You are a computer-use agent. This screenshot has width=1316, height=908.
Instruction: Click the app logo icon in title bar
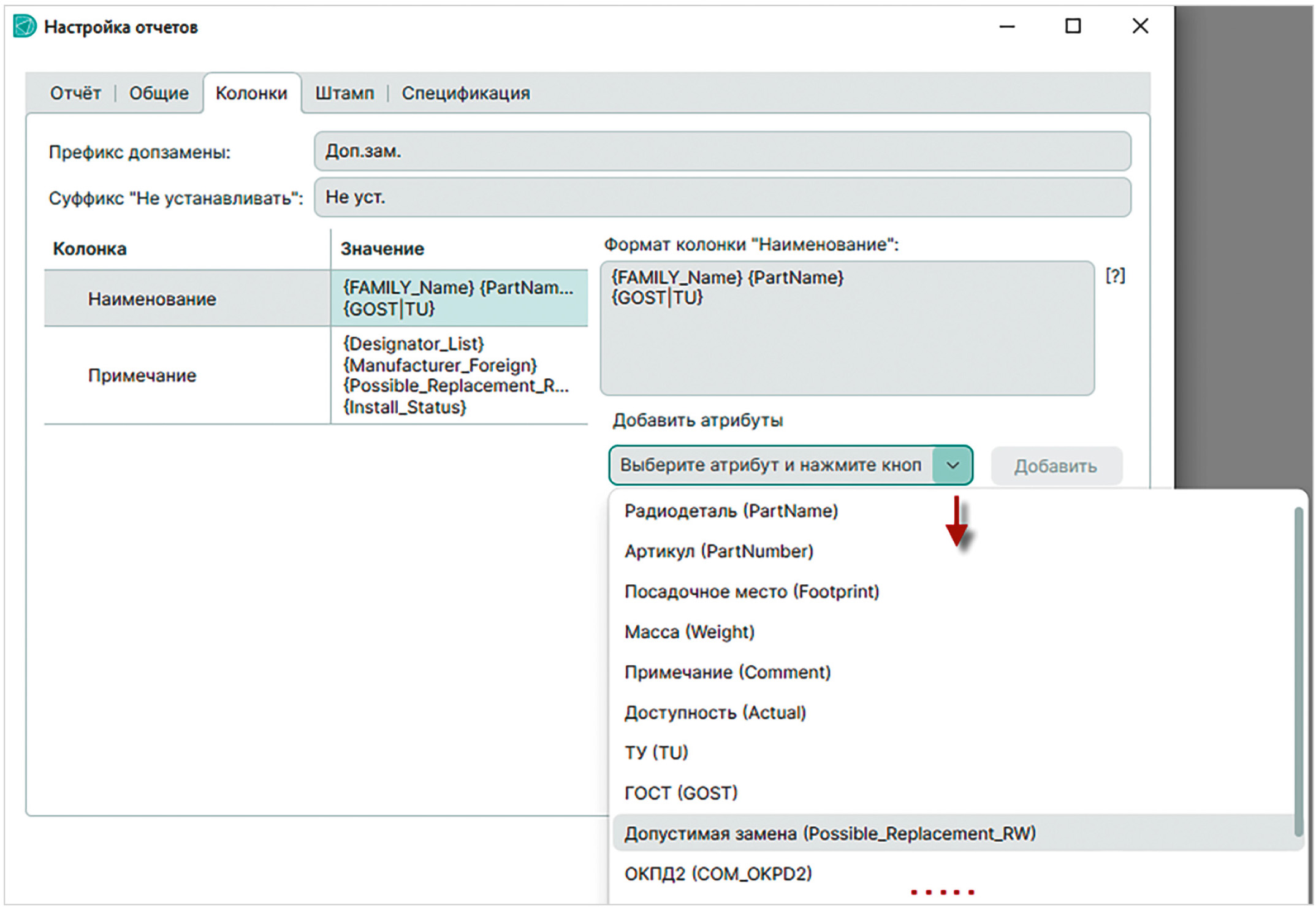click(x=25, y=26)
